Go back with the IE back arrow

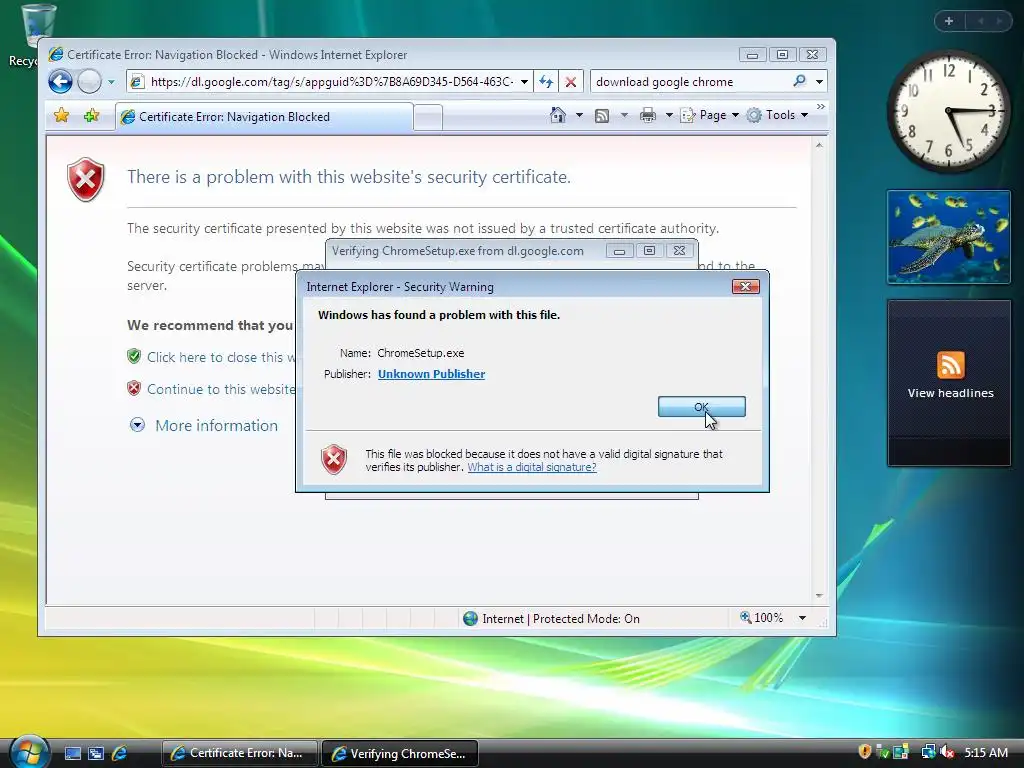pos(60,82)
